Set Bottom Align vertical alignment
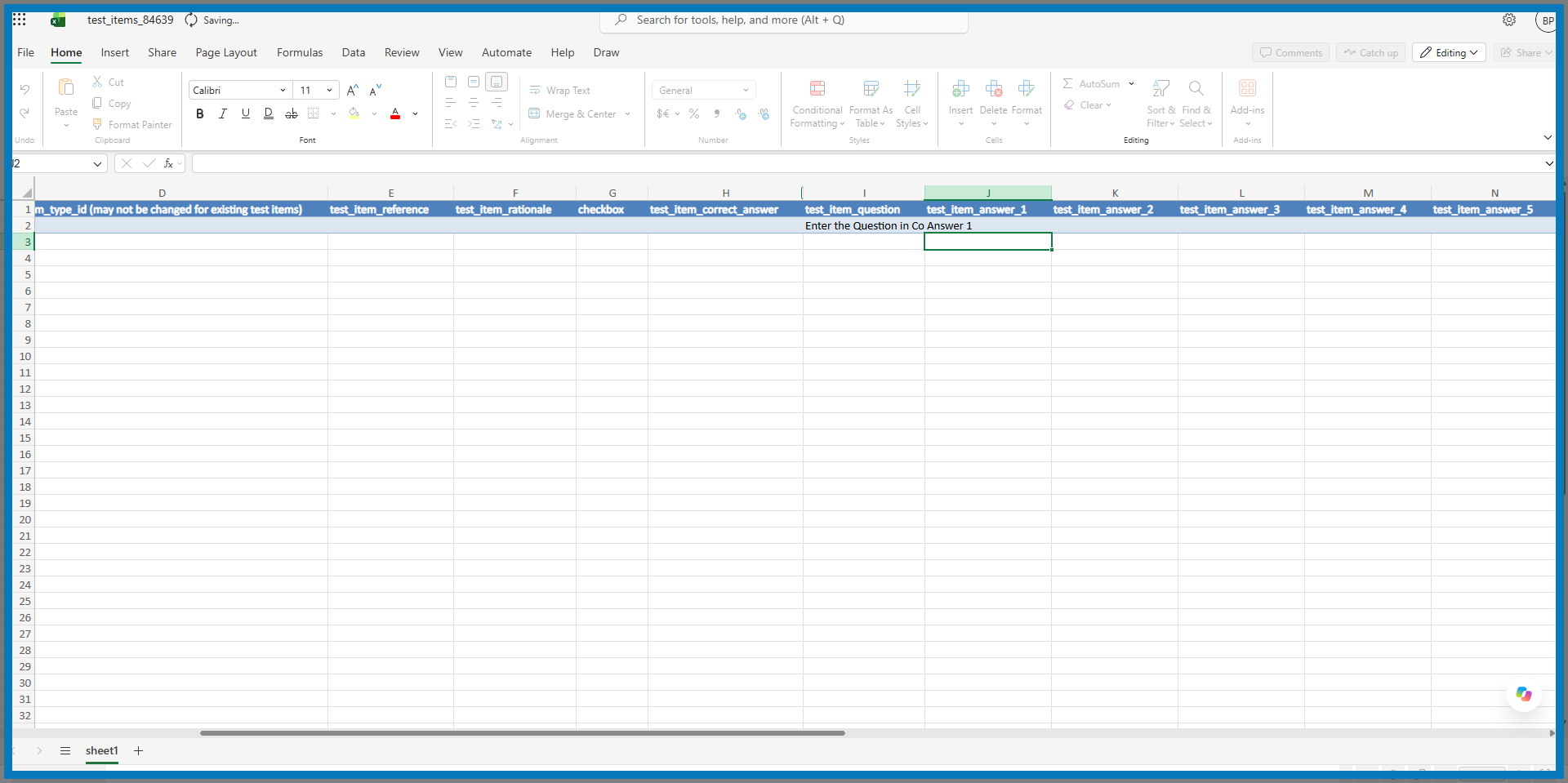 (497, 82)
